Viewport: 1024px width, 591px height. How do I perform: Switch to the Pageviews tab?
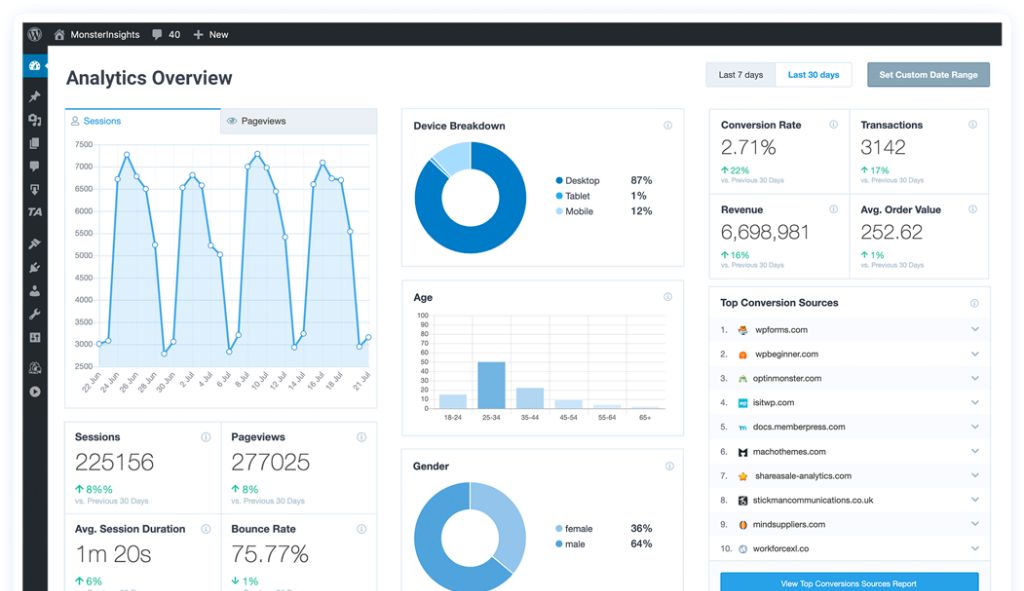298,121
